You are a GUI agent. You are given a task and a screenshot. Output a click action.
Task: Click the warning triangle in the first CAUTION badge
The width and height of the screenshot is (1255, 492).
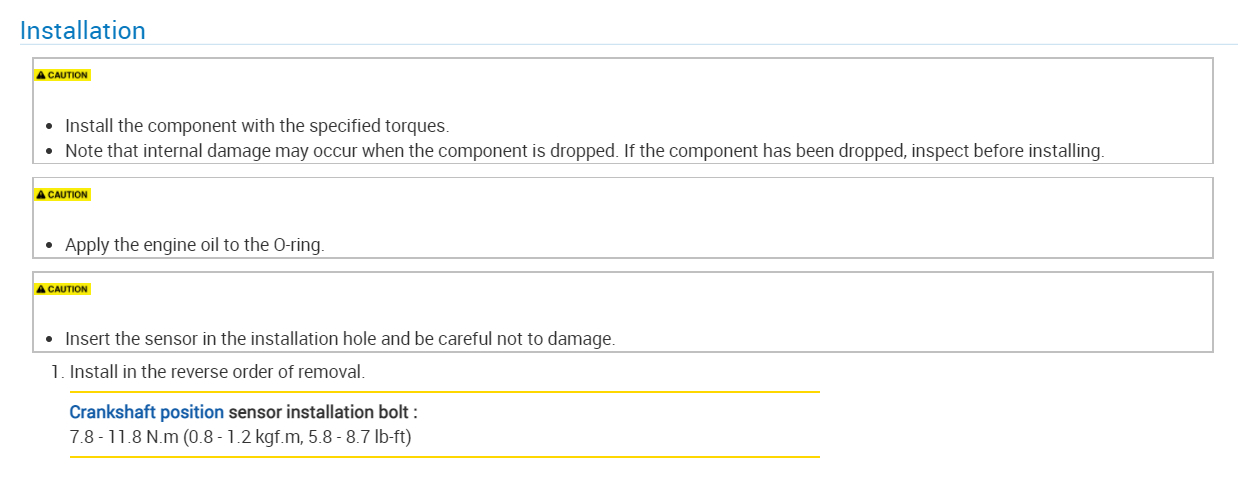[x=41, y=76]
